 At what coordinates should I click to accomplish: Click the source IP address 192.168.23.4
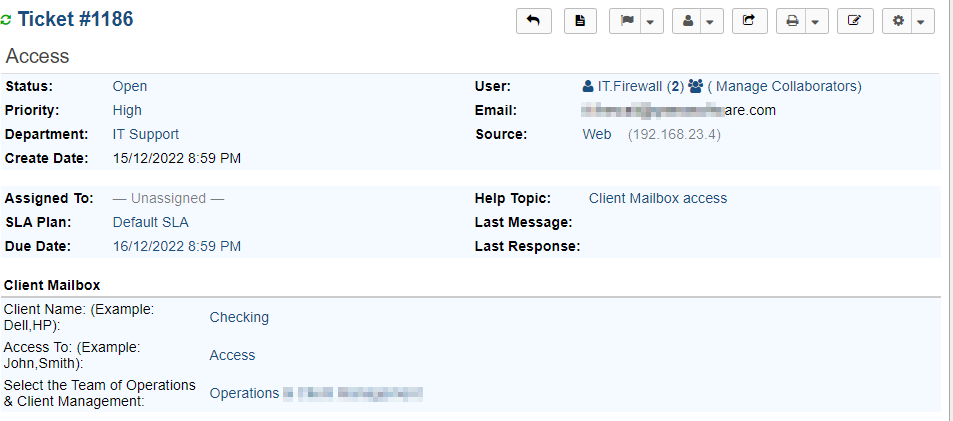674,134
